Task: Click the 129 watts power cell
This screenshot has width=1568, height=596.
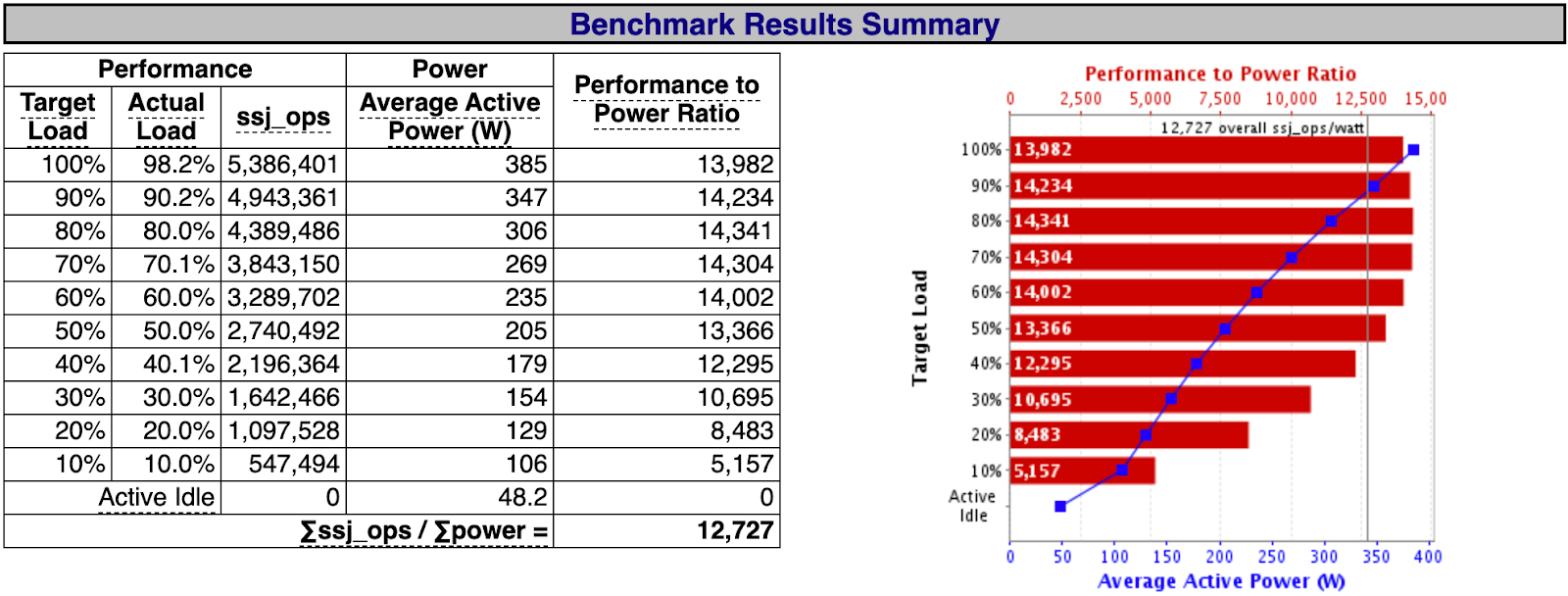Action: click(x=450, y=431)
